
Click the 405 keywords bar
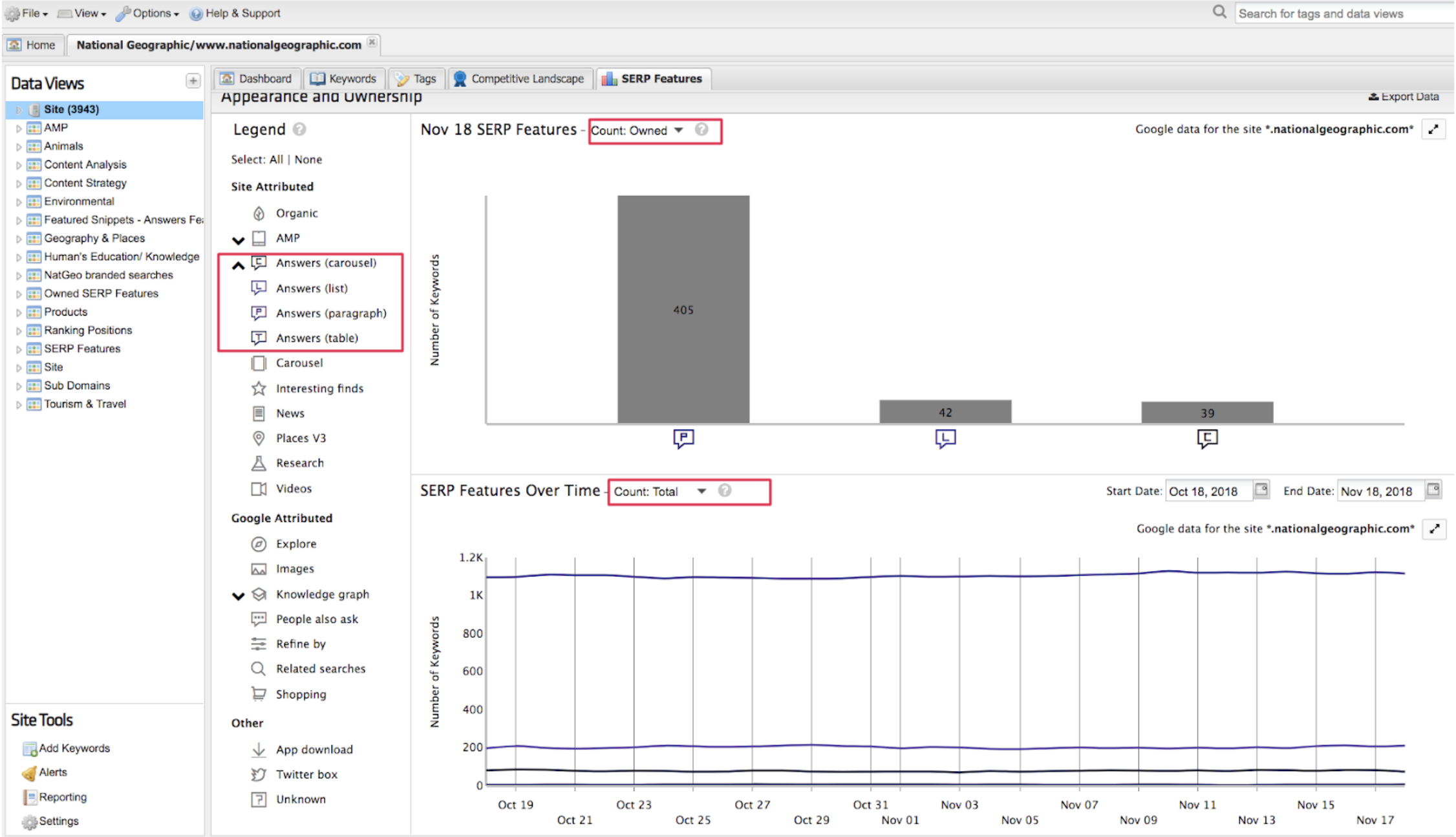pyautogui.click(x=683, y=309)
